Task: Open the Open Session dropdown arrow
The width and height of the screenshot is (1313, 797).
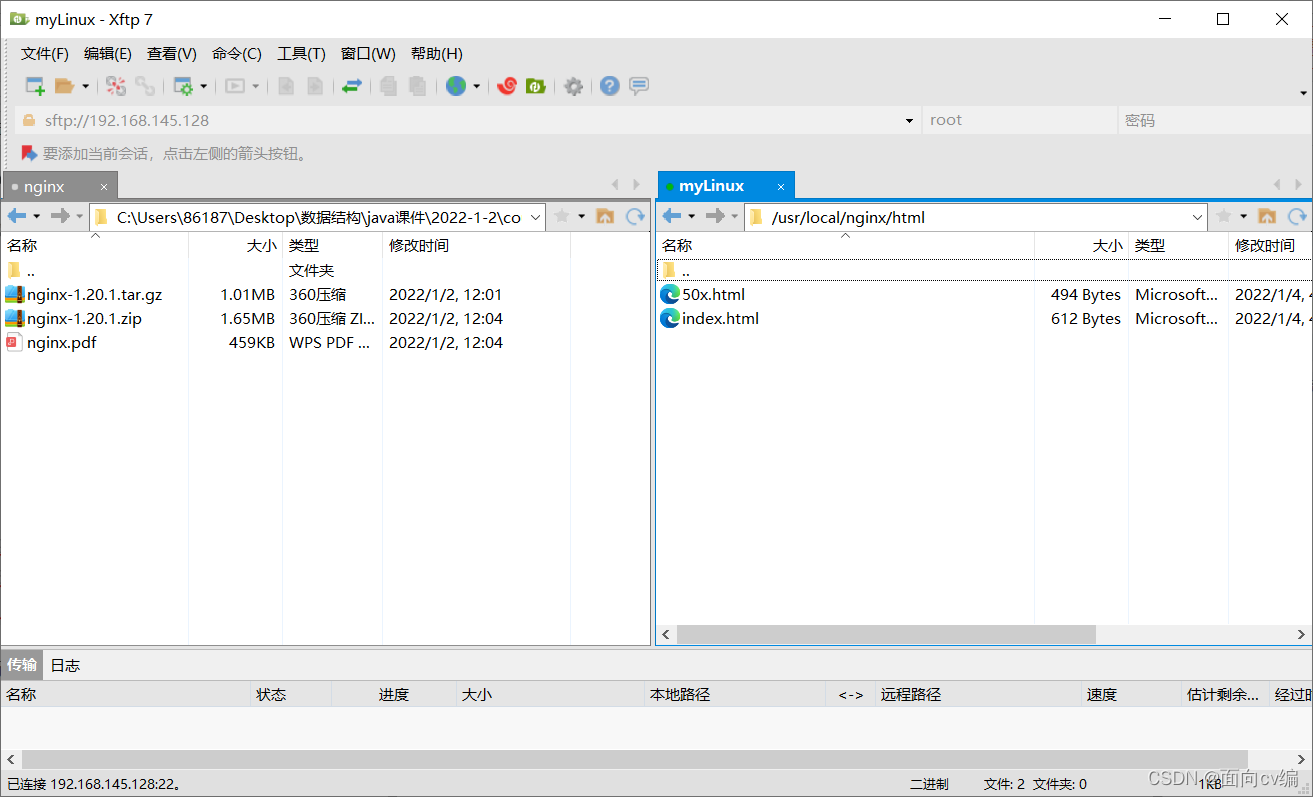Action: [x=85, y=87]
